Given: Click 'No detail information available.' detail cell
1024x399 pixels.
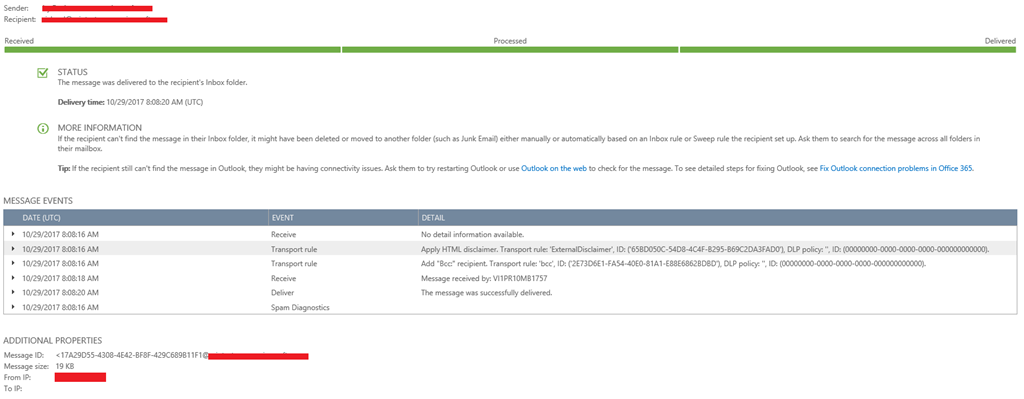Looking at the screenshot, I should coord(473,233).
